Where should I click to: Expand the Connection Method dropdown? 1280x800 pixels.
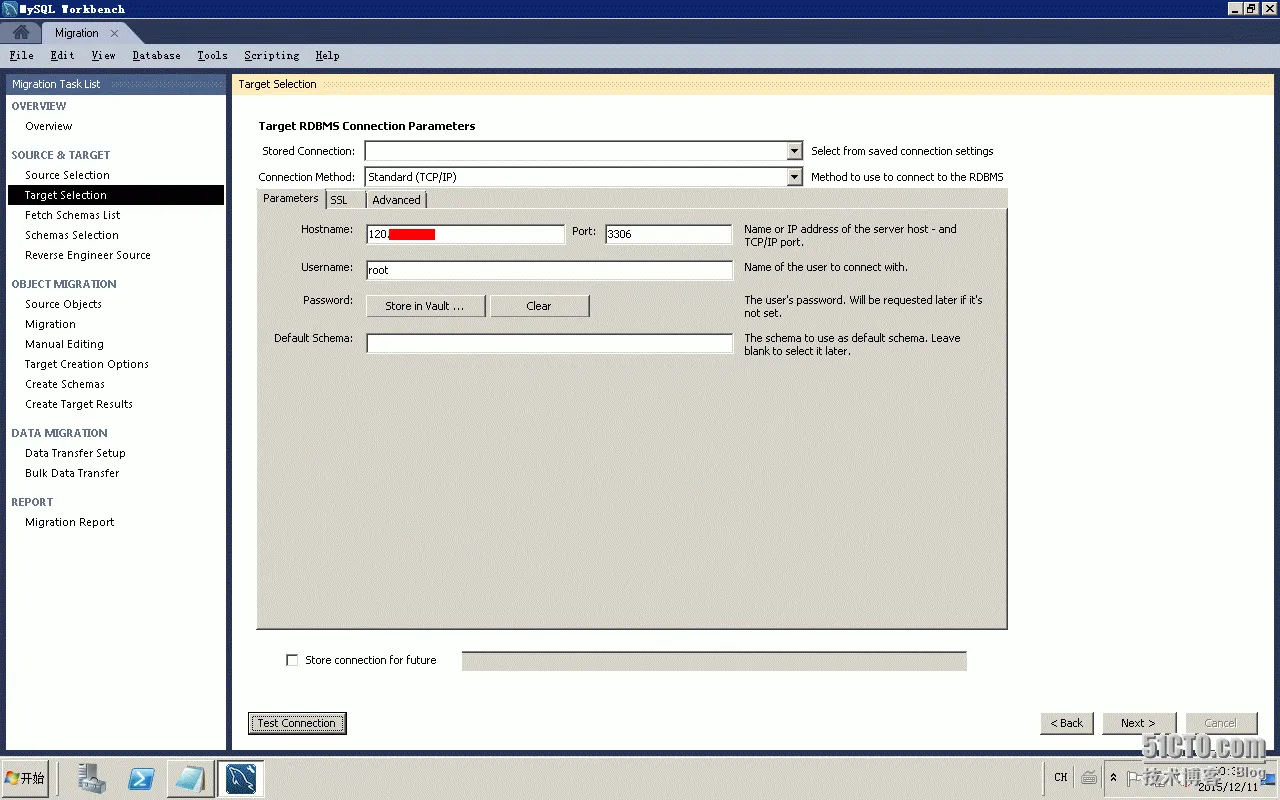click(x=794, y=177)
